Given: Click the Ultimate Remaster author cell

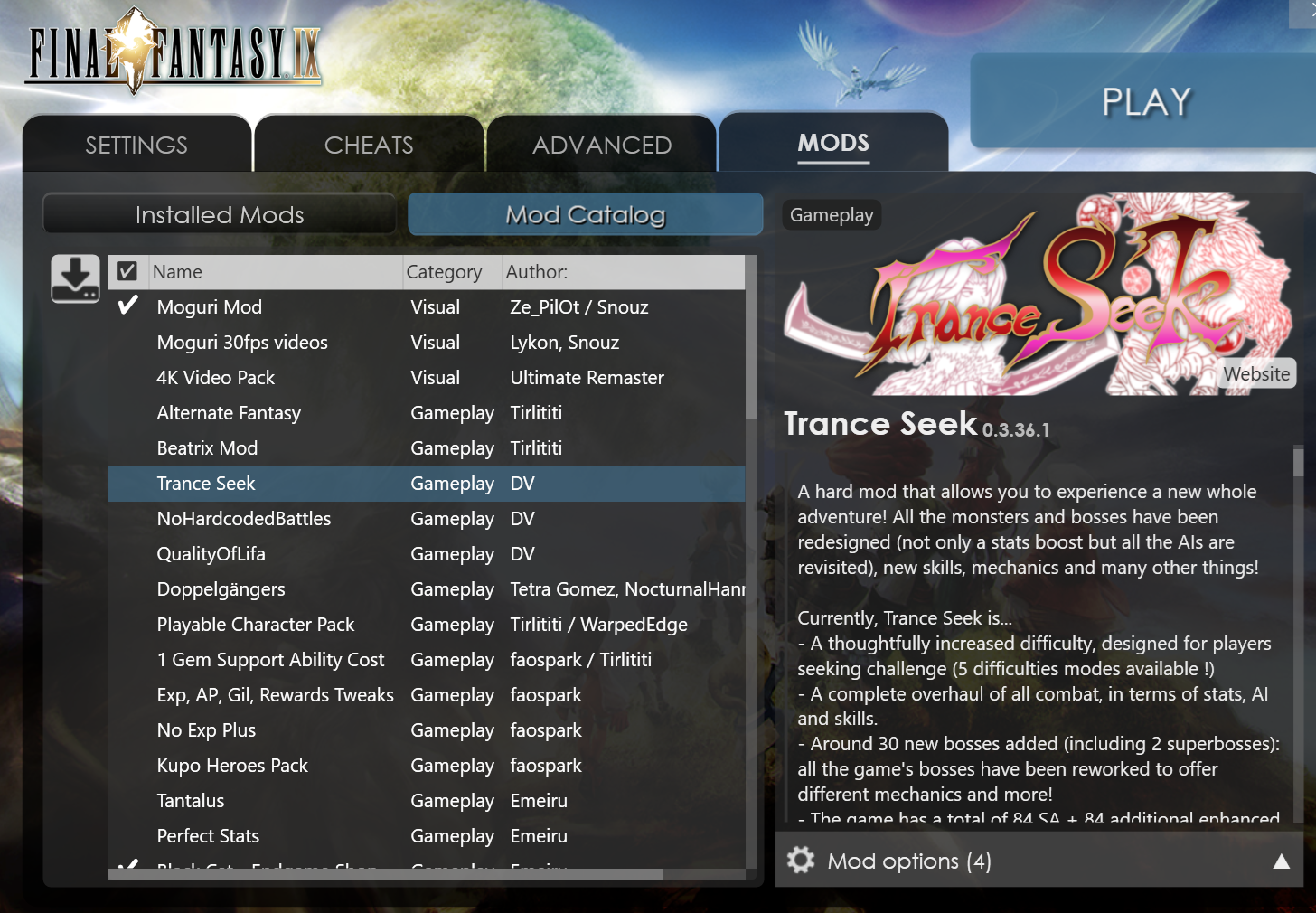Looking at the screenshot, I should click(x=587, y=378).
